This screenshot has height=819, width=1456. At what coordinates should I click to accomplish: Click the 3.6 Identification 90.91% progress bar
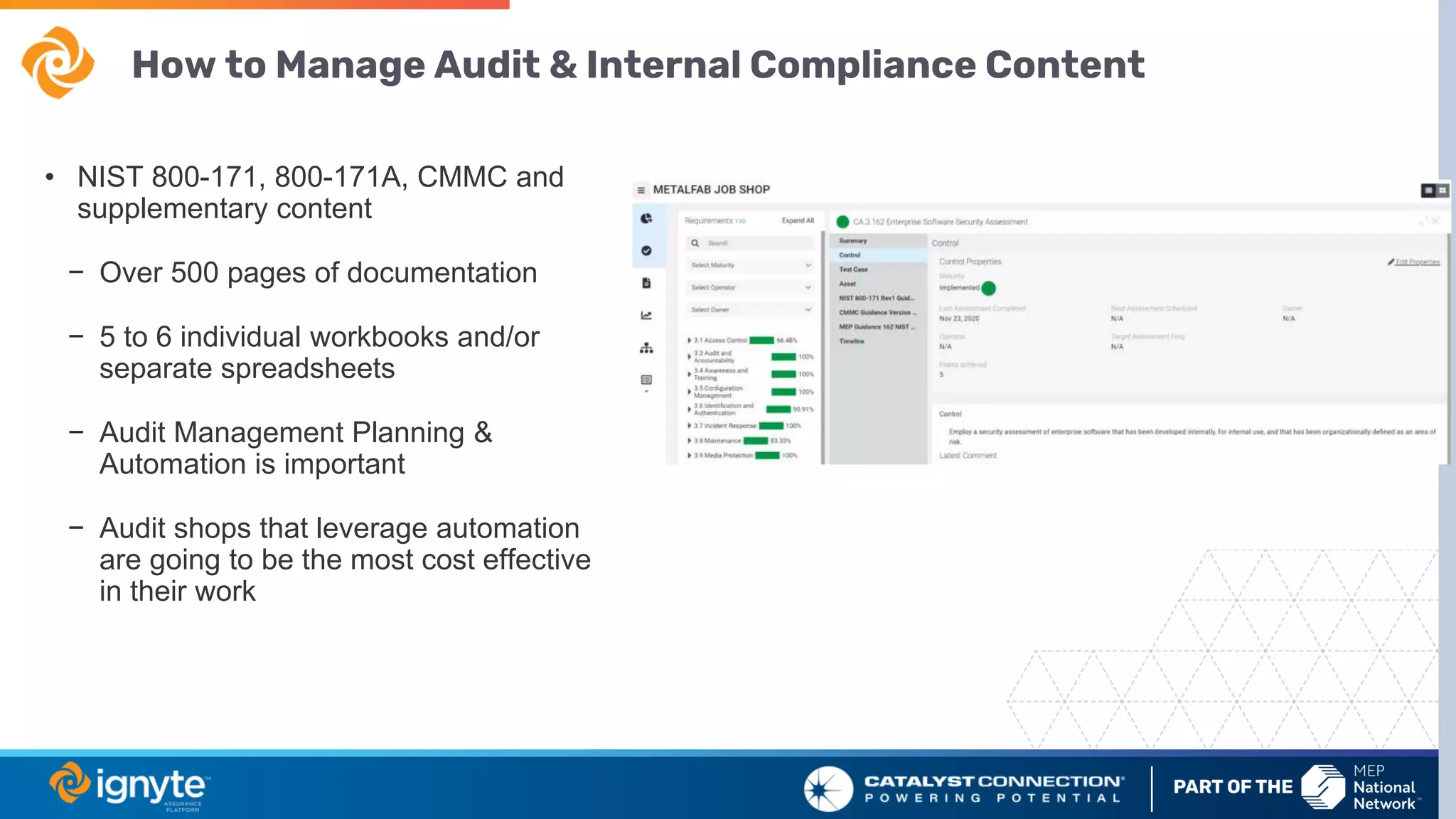tap(778, 409)
